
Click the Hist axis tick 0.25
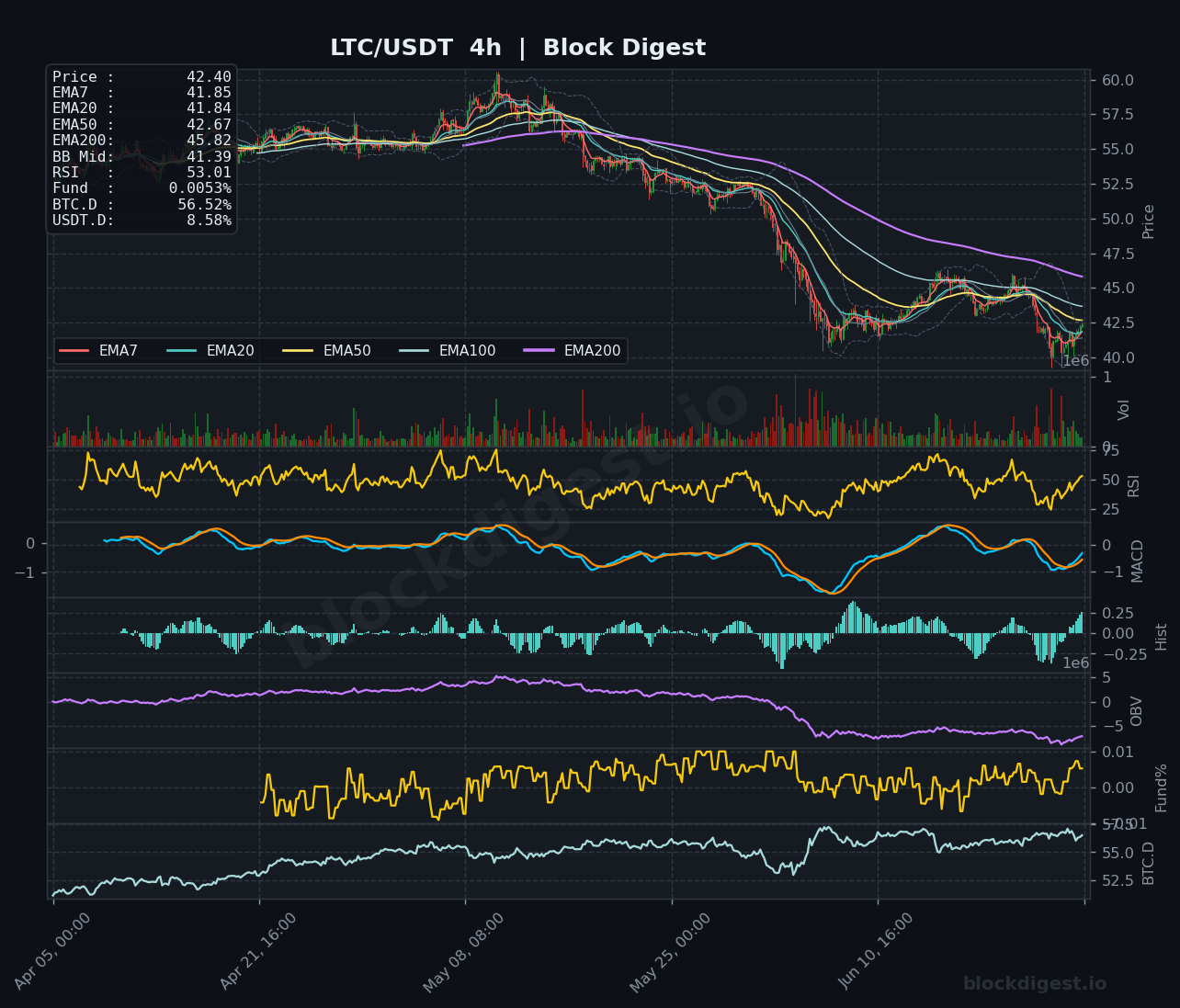[x=1118, y=613]
